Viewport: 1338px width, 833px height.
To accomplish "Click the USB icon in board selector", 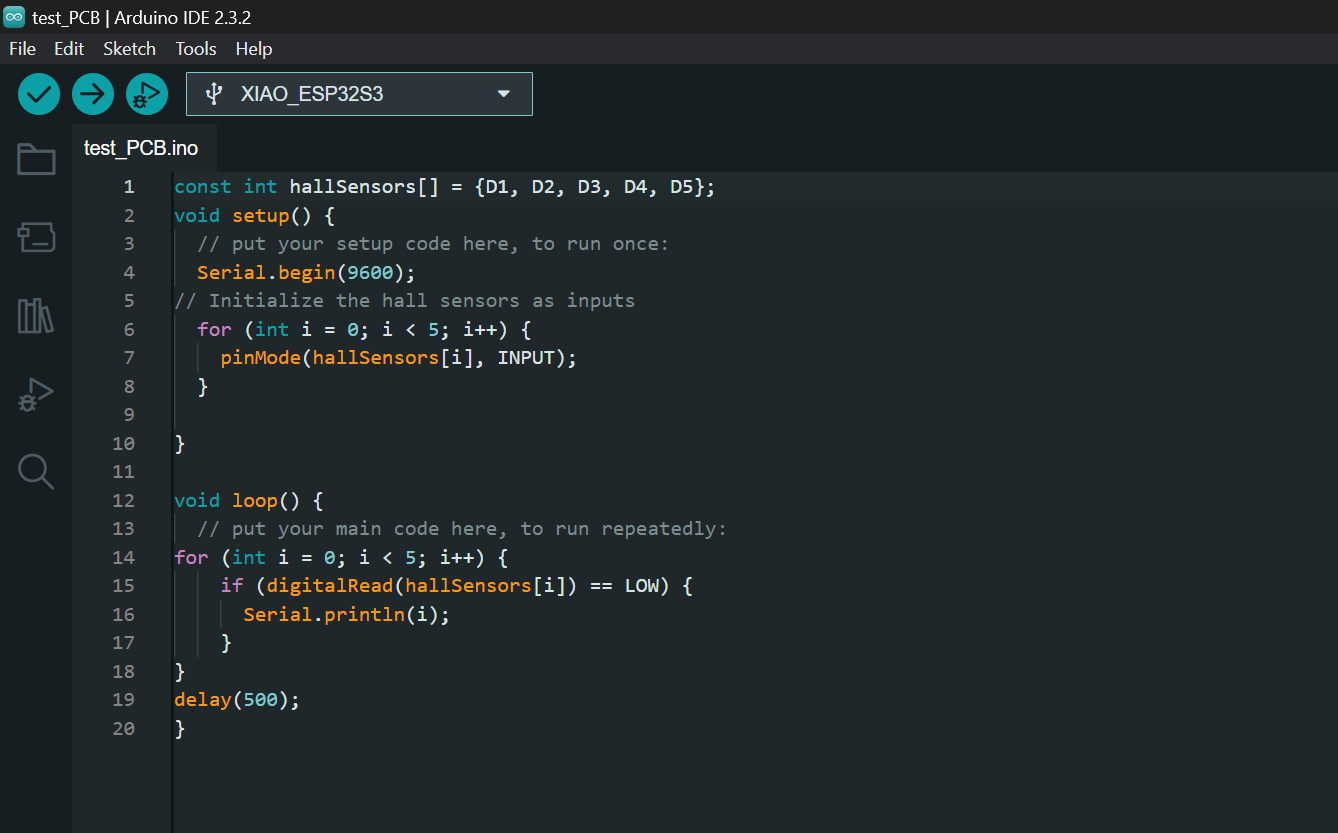I will (212, 94).
